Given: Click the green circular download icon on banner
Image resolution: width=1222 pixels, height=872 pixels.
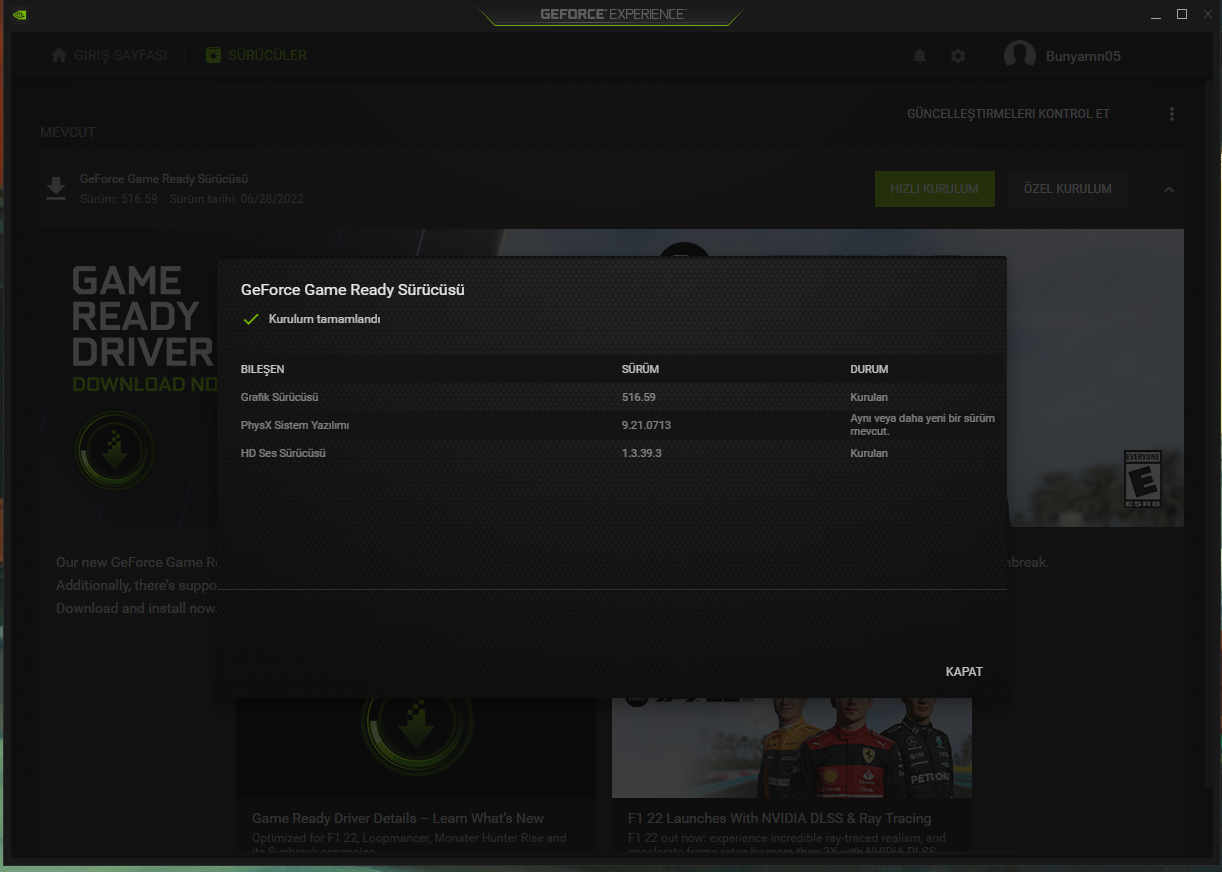Looking at the screenshot, I should click(115, 450).
